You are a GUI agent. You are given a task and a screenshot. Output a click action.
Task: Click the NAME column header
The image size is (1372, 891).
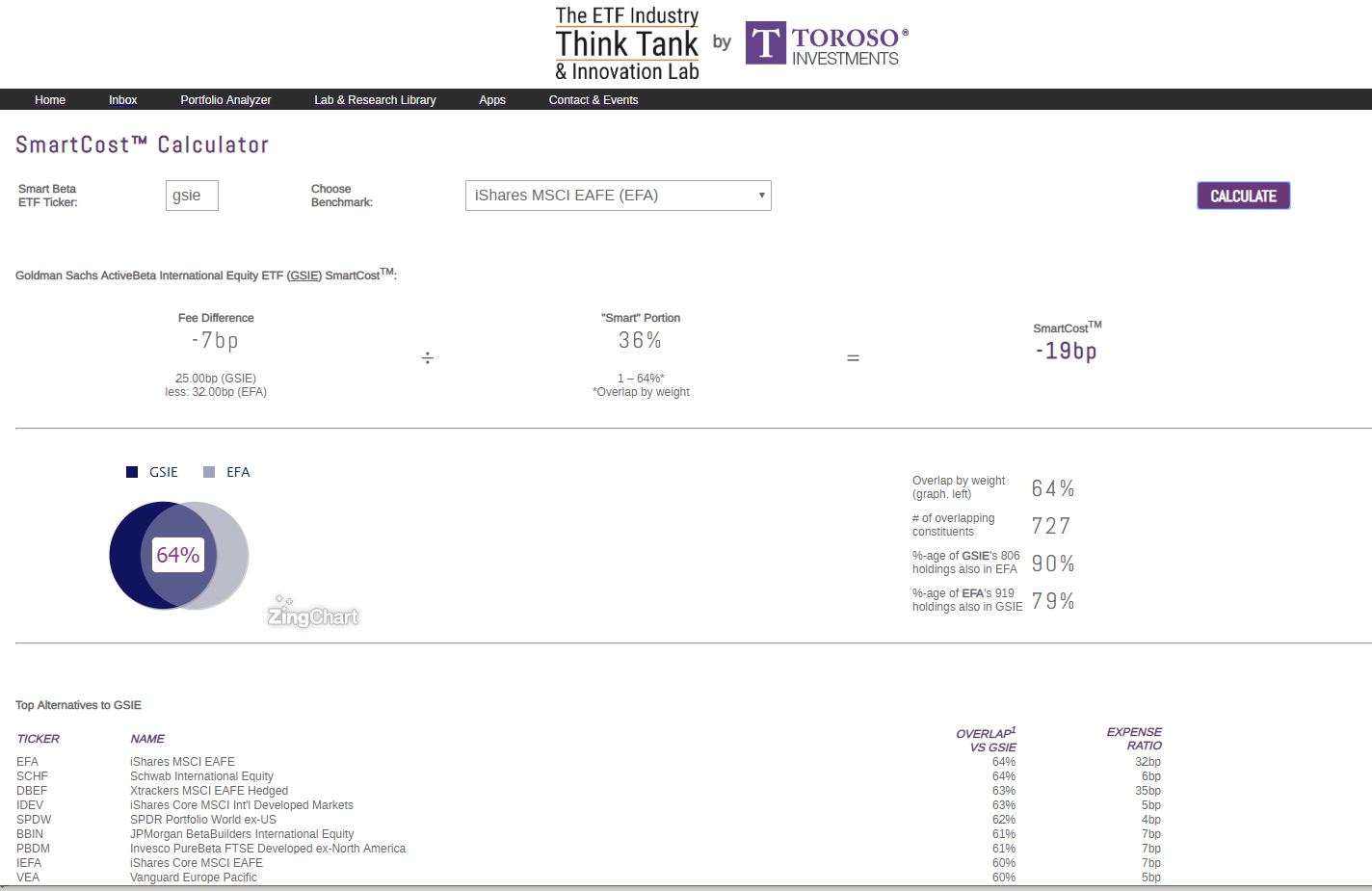[x=147, y=739]
